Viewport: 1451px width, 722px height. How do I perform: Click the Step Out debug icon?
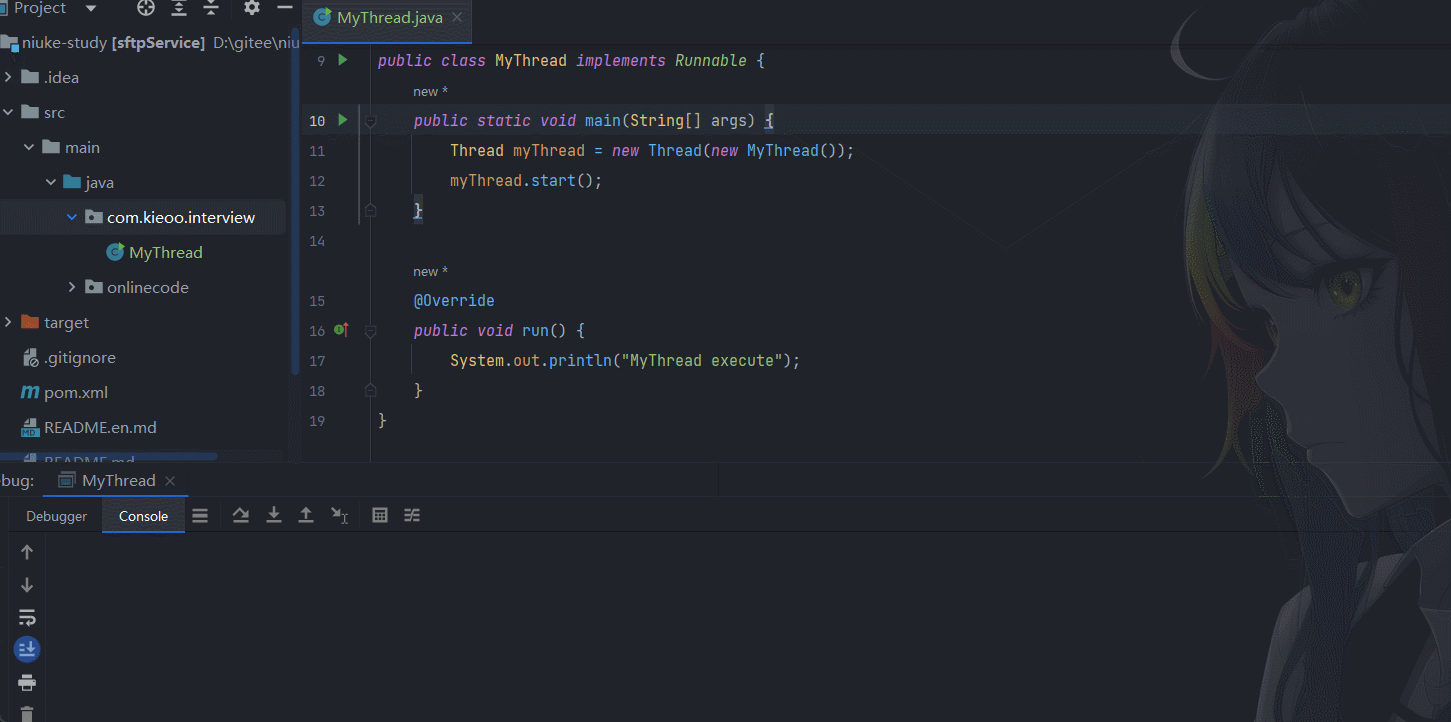(x=306, y=515)
